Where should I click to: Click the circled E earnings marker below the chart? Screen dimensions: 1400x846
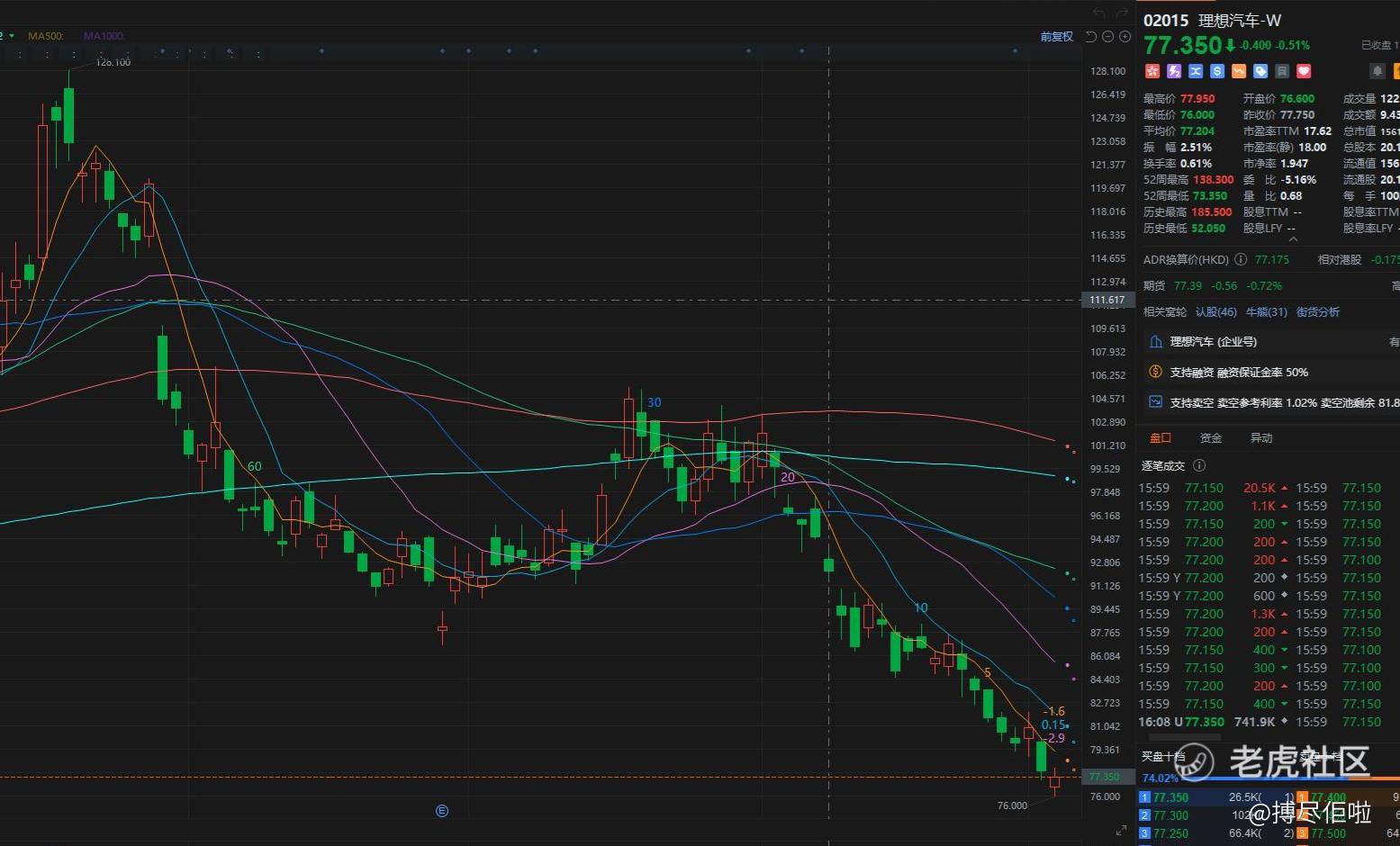tap(442, 811)
